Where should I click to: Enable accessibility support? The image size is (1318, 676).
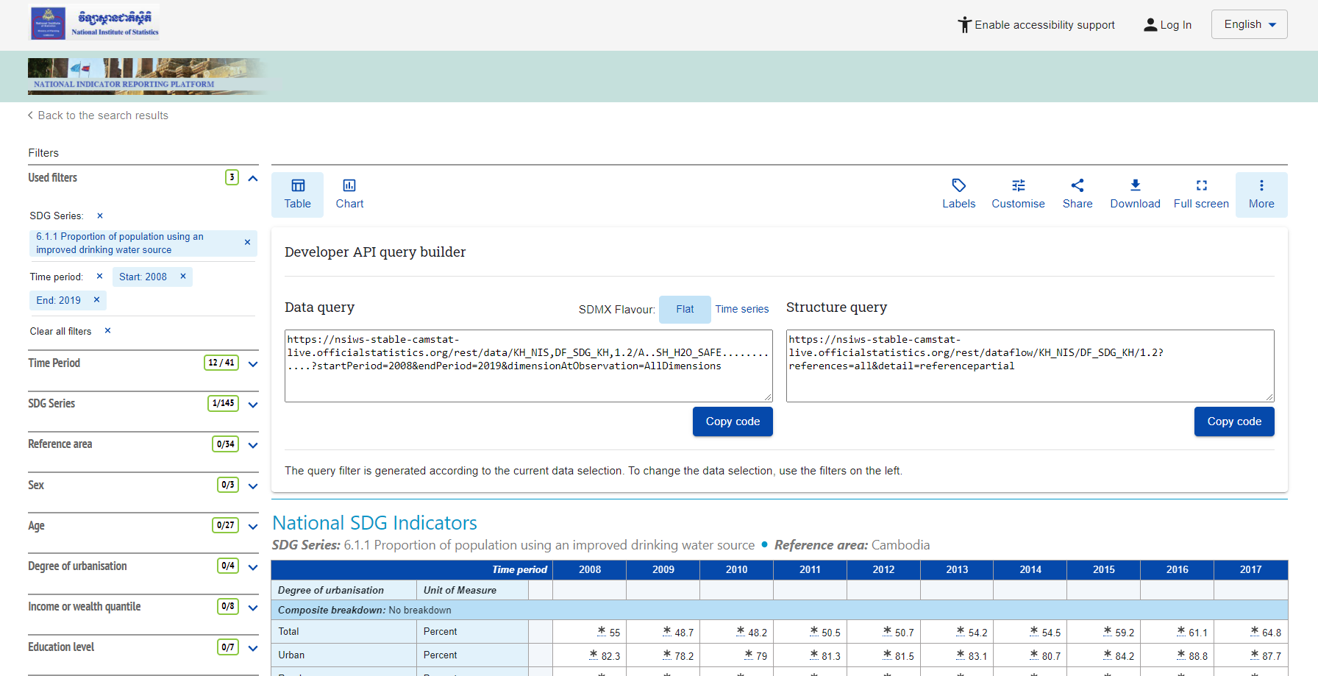1035,25
